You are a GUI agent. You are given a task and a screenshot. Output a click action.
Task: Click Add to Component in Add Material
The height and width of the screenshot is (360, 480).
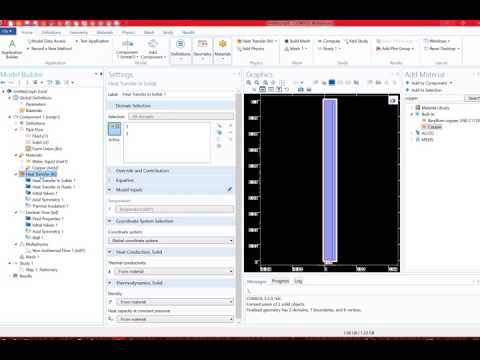pyautogui.click(x=429, y=83)
